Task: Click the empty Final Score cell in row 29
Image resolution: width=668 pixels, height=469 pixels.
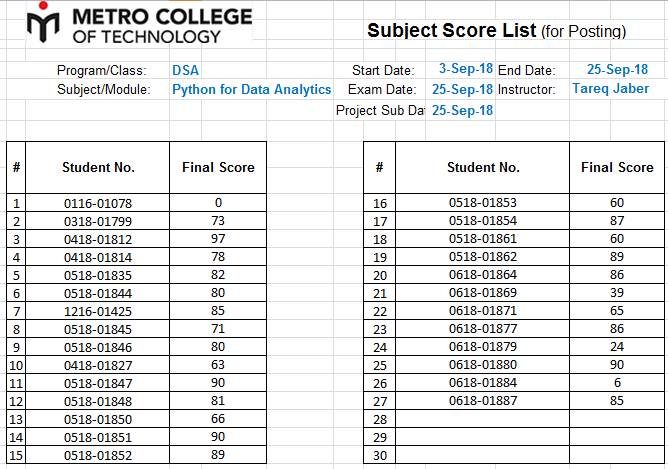Action: [617, 437]
